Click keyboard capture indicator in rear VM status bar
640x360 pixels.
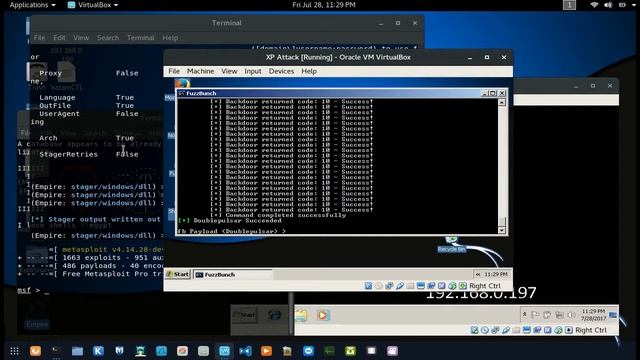(x=569, y=330)
